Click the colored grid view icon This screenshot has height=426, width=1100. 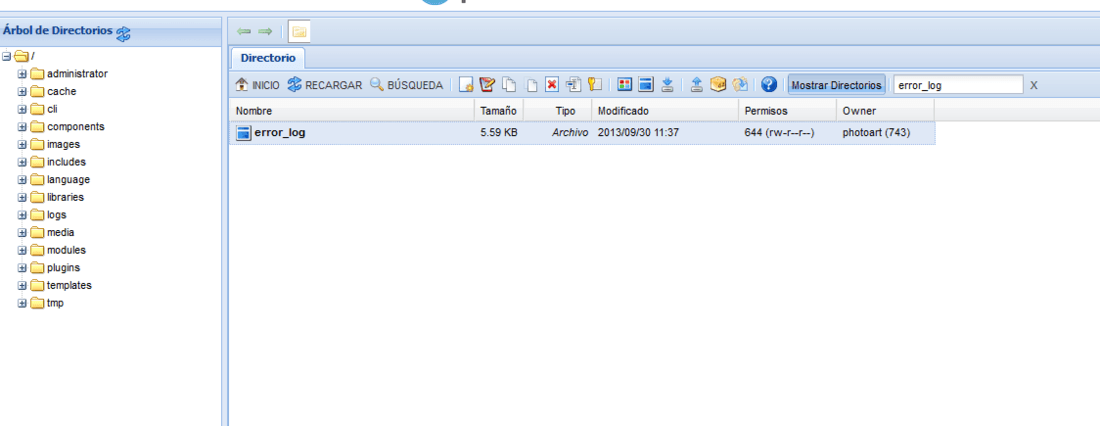(x=624, y=85)
